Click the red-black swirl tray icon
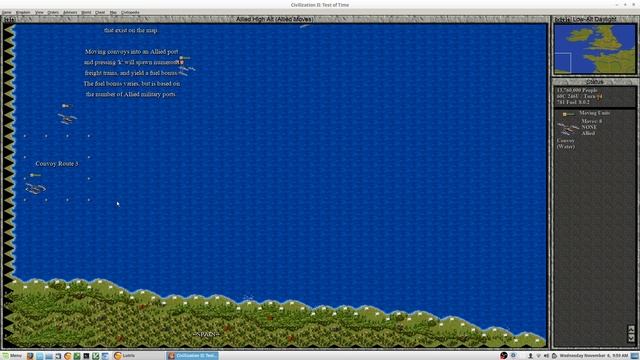 [504, 356]
